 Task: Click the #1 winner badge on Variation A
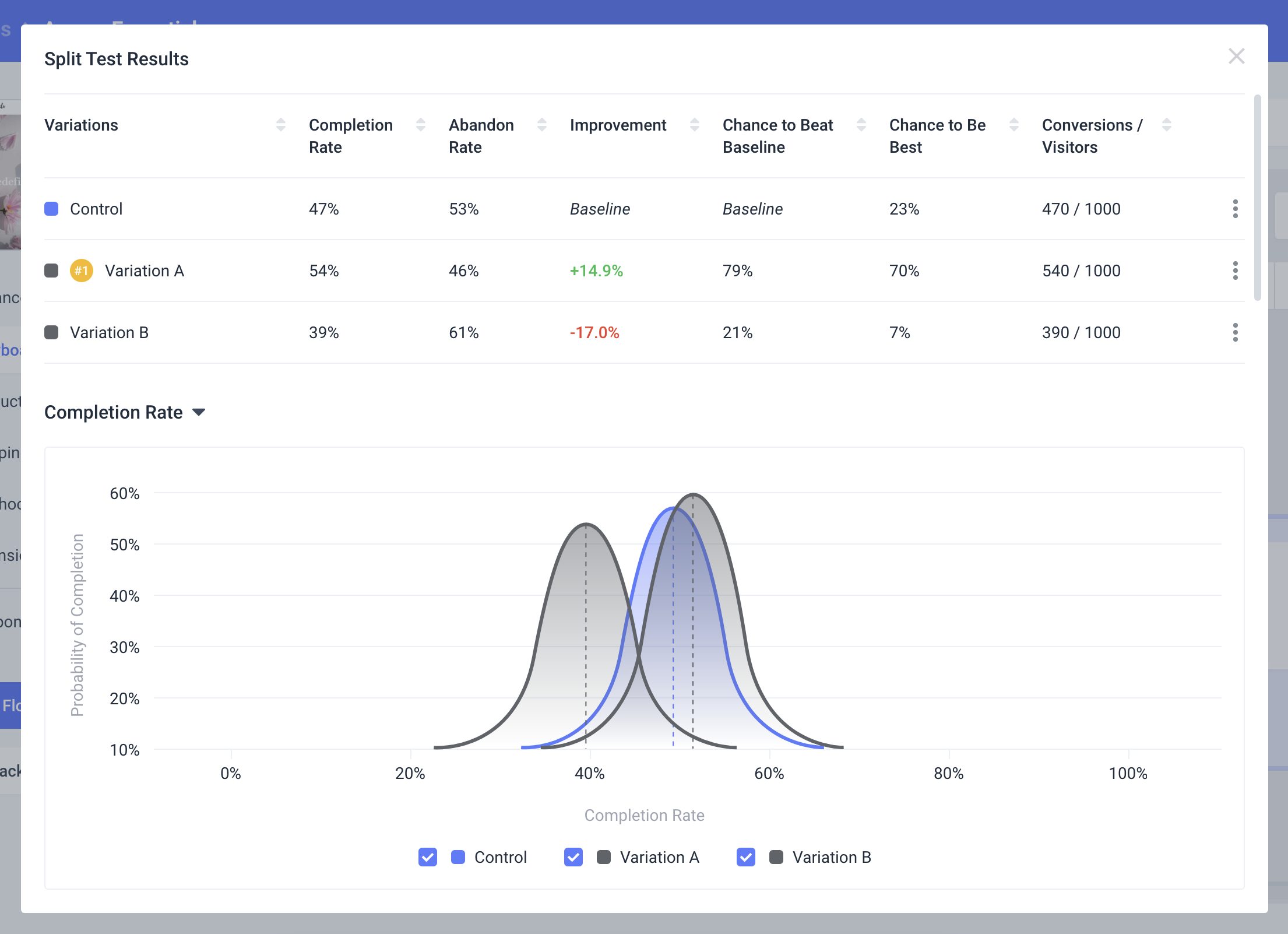[82, 271]
